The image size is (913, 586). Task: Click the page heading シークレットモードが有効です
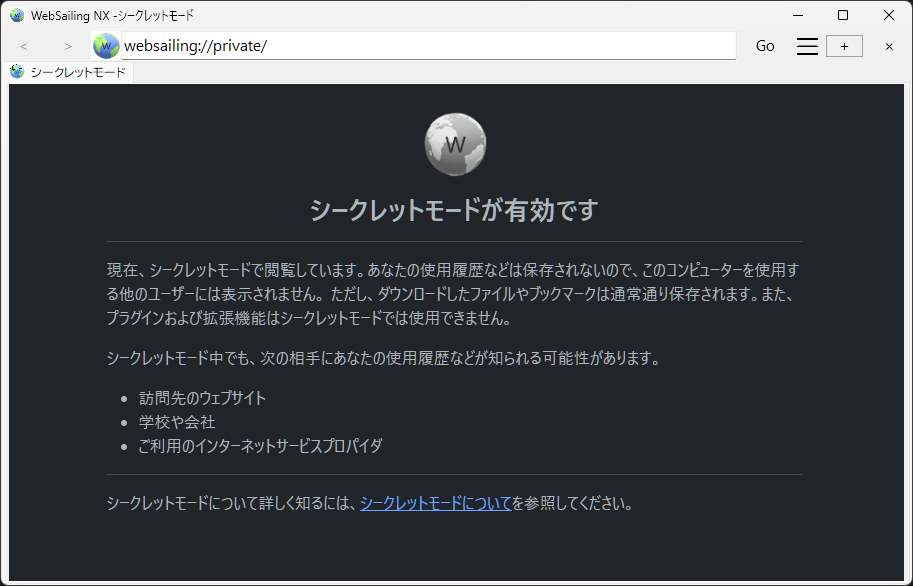coord(455,211)
